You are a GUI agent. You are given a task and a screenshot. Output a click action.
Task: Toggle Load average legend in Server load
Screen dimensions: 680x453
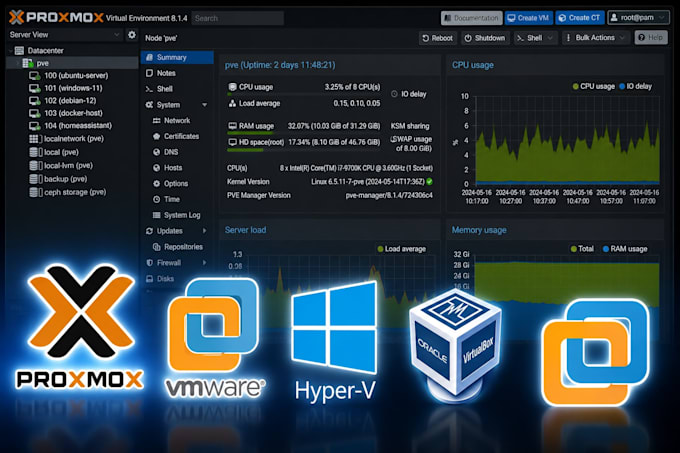pyautogui.click(x=402, y=249)
